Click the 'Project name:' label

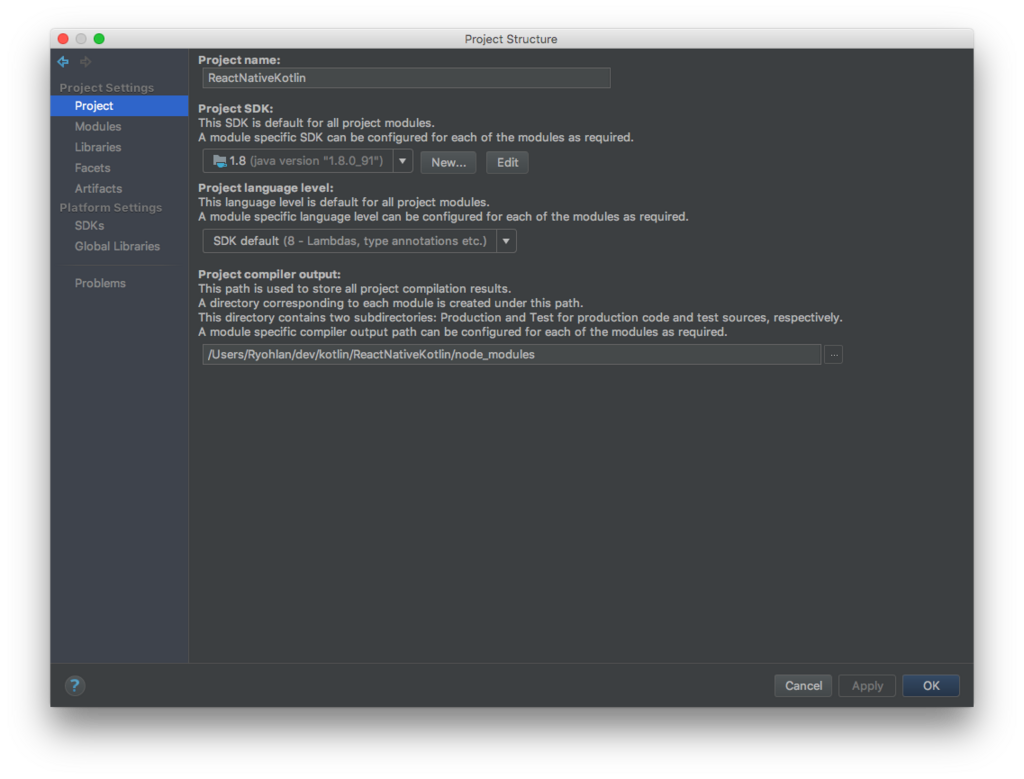[239, 60]
